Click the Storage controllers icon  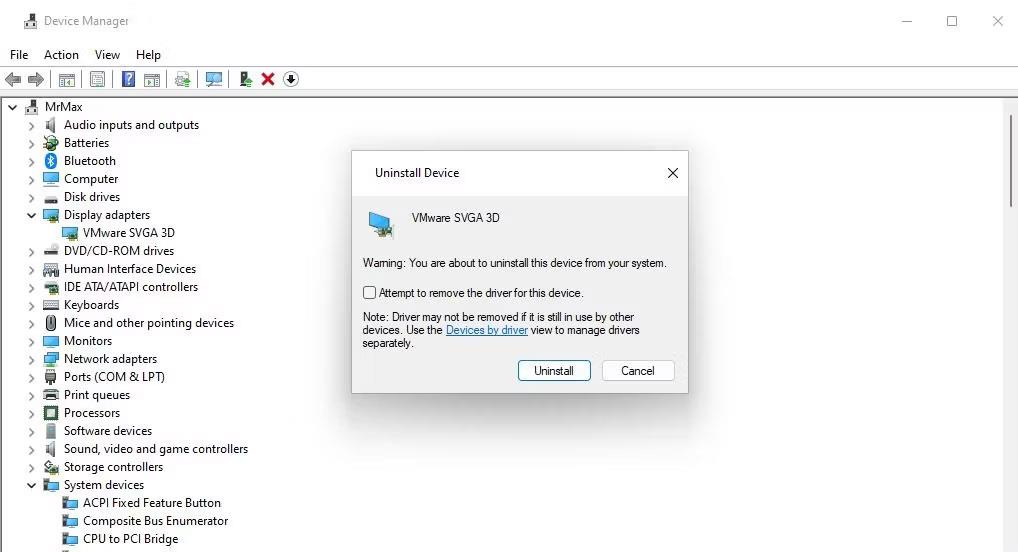(x=51, y=467)
